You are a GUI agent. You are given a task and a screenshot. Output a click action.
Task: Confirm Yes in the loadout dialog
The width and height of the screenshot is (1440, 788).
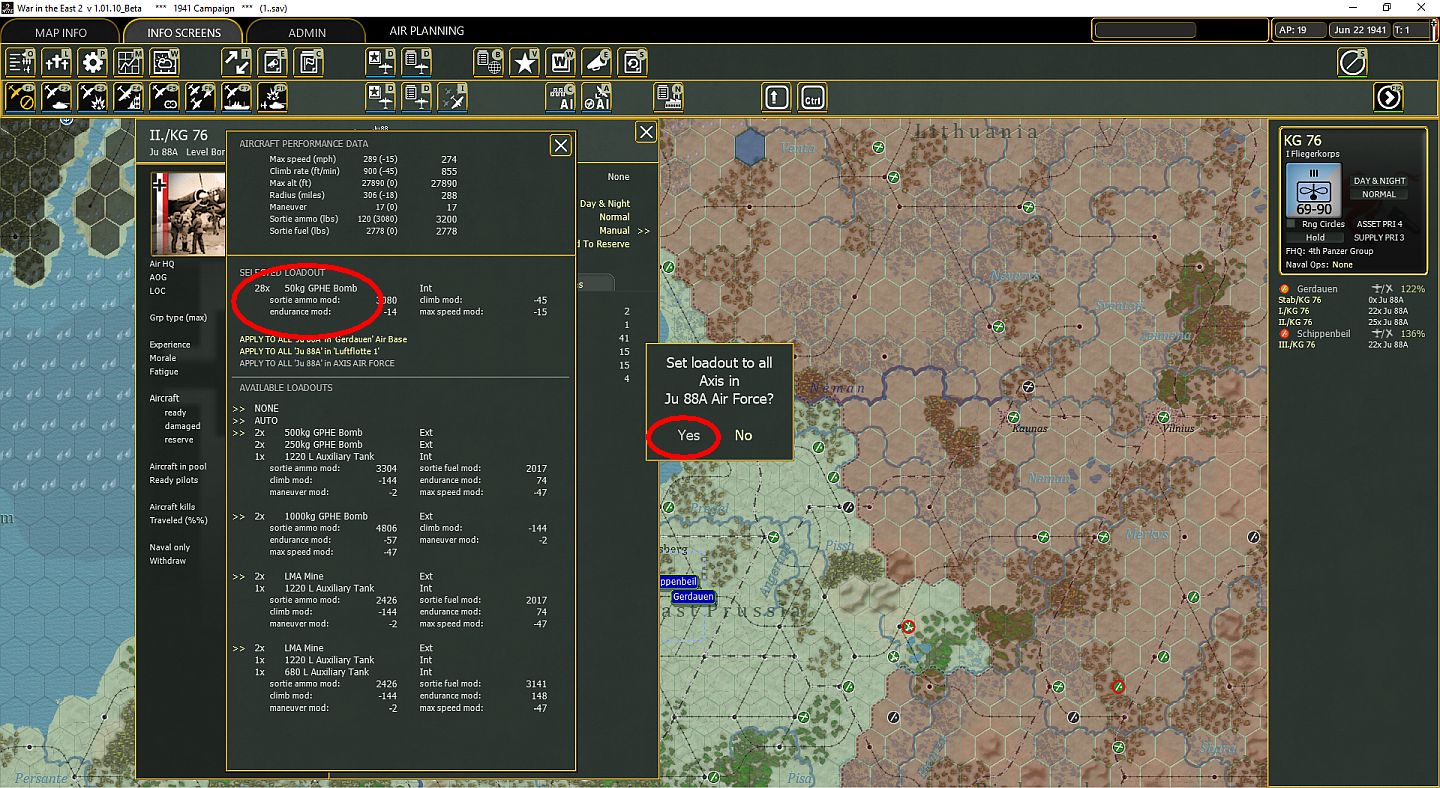pyautogui.click(x=688, y=435)
